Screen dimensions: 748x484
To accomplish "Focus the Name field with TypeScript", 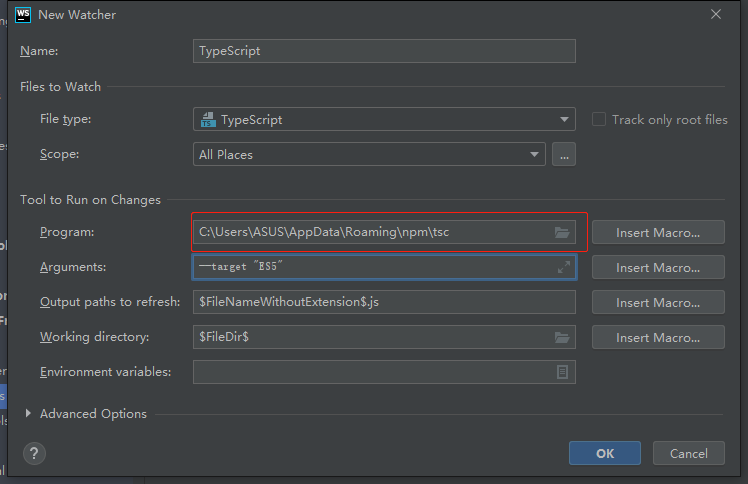I will point(384,51).
